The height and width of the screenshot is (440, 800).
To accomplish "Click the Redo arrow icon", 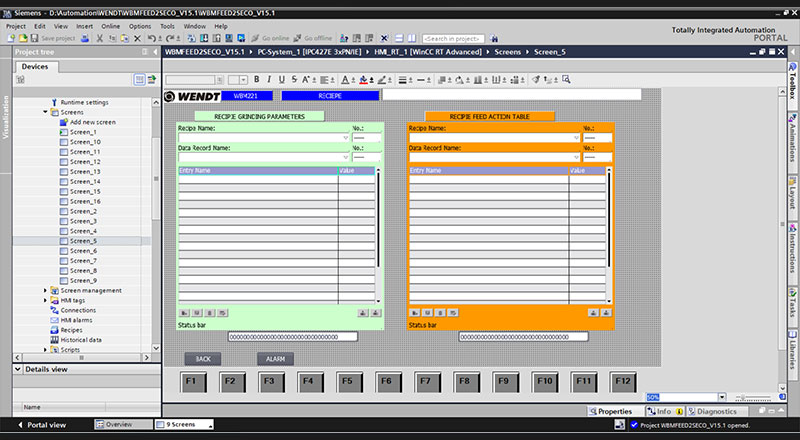I will coord(169,38).
